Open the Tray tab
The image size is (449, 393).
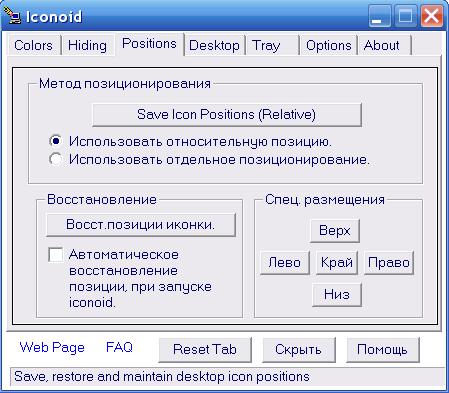pos(272,45)
